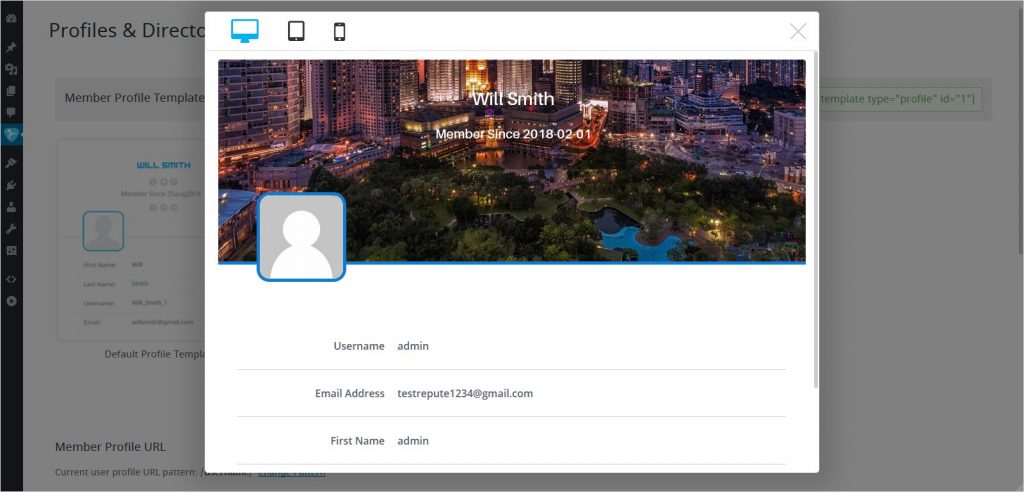The height and width of the screenshot is (492, 1024).
Task: Click the Username field label
Action: pos(359,346)
